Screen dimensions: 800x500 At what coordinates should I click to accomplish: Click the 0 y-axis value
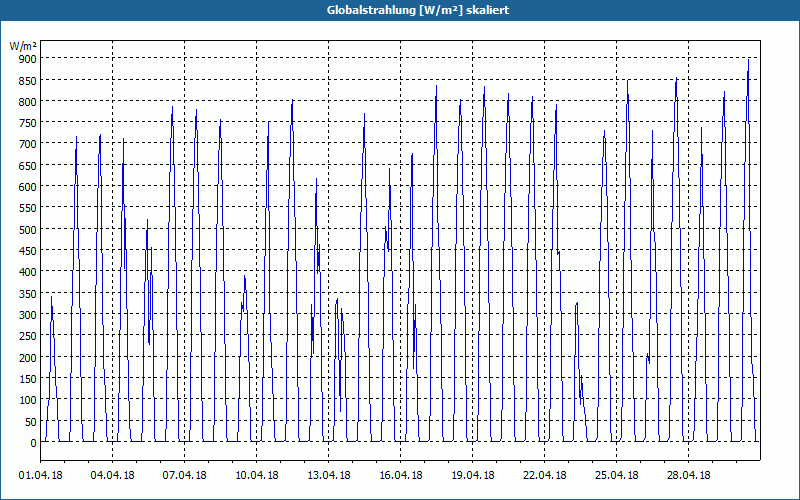tap(34, 443)
